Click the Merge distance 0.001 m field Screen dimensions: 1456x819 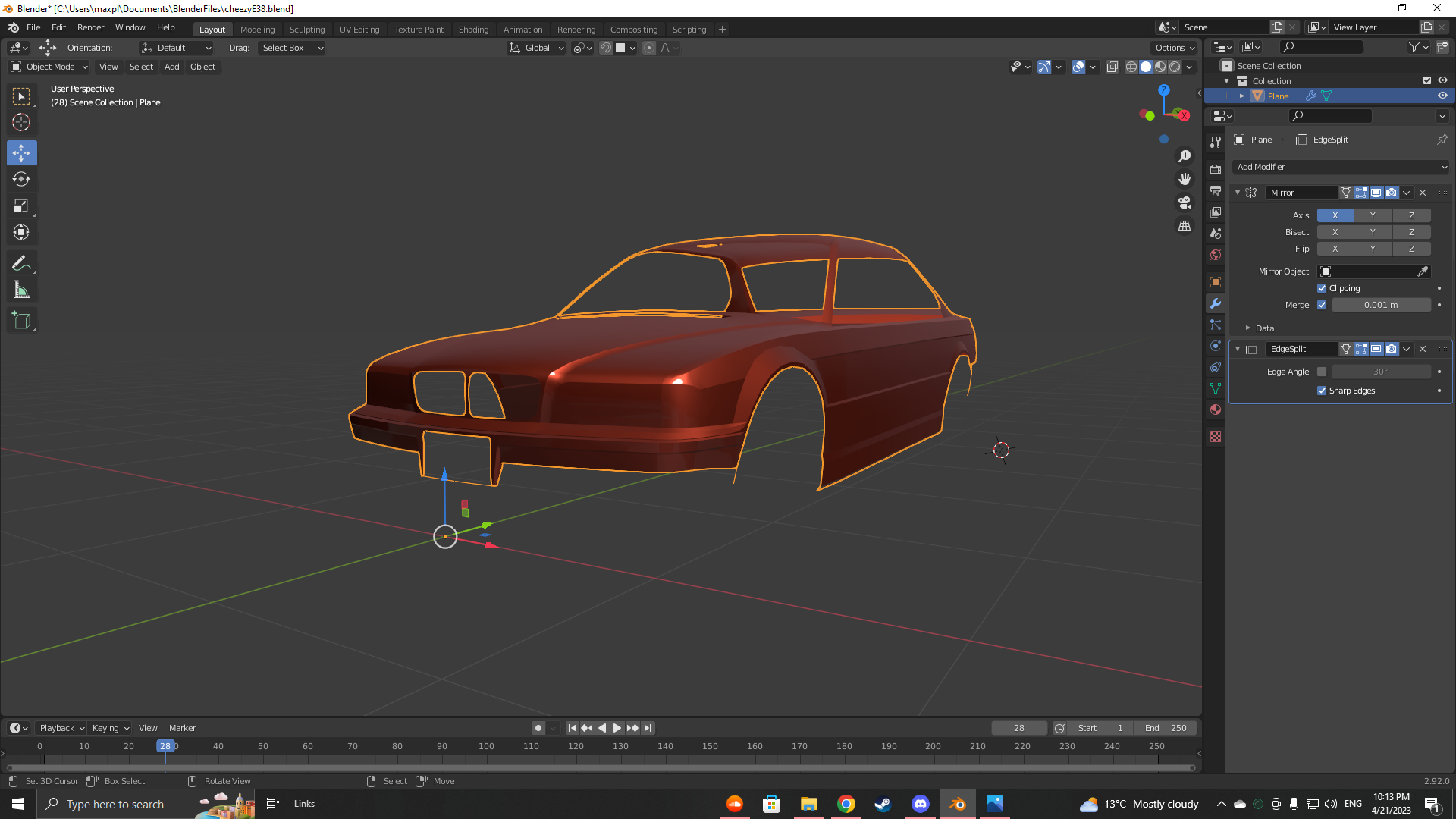coord(1381,305)
